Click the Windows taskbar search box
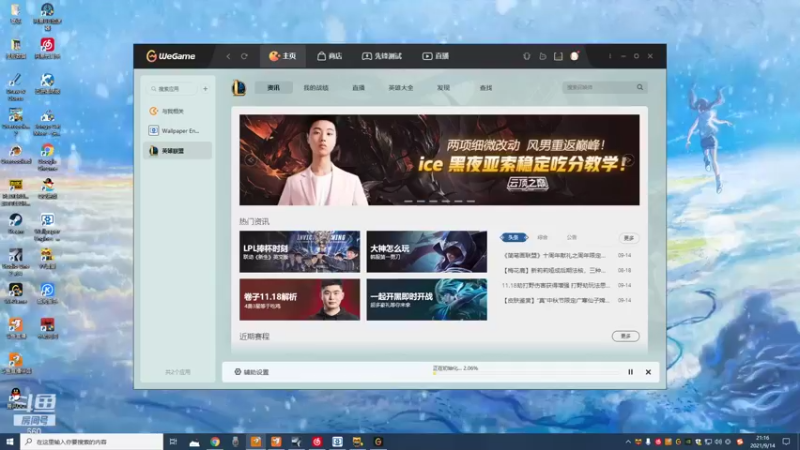Viewport: 800px width, 450px height. click(92, 441)
